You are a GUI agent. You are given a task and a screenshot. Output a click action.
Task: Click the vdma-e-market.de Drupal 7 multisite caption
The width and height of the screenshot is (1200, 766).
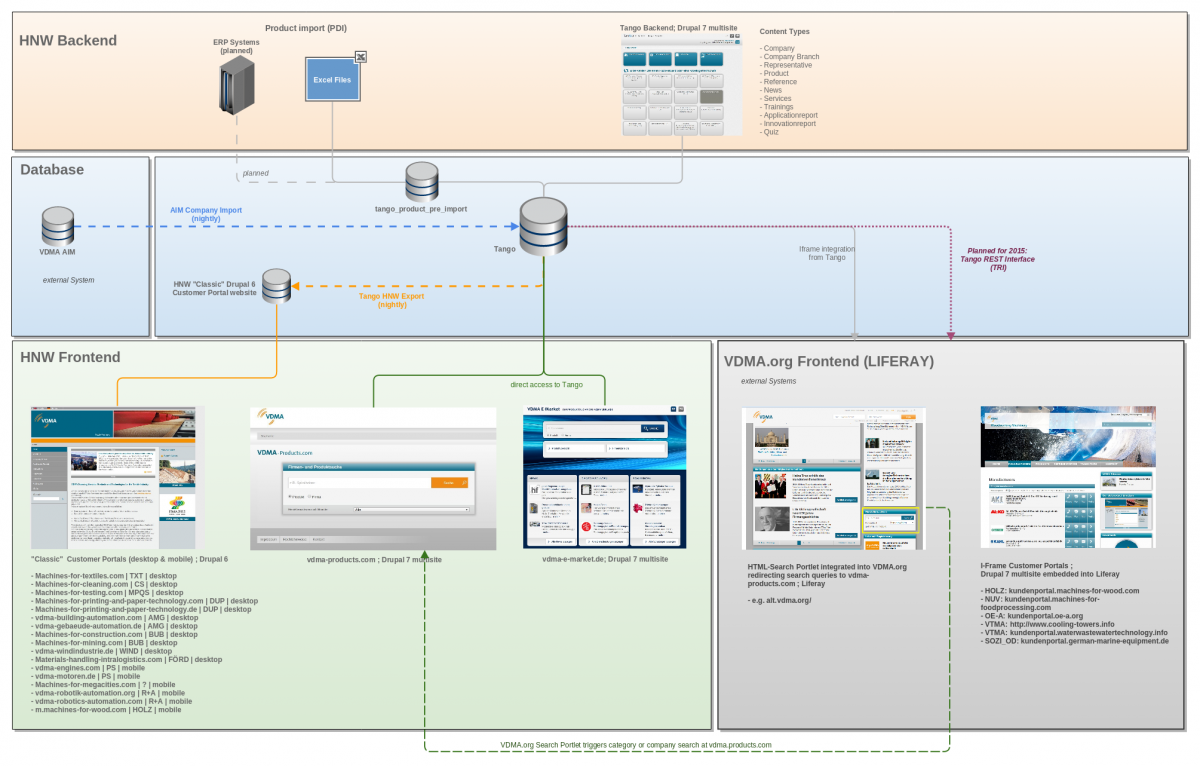[605, 559]
